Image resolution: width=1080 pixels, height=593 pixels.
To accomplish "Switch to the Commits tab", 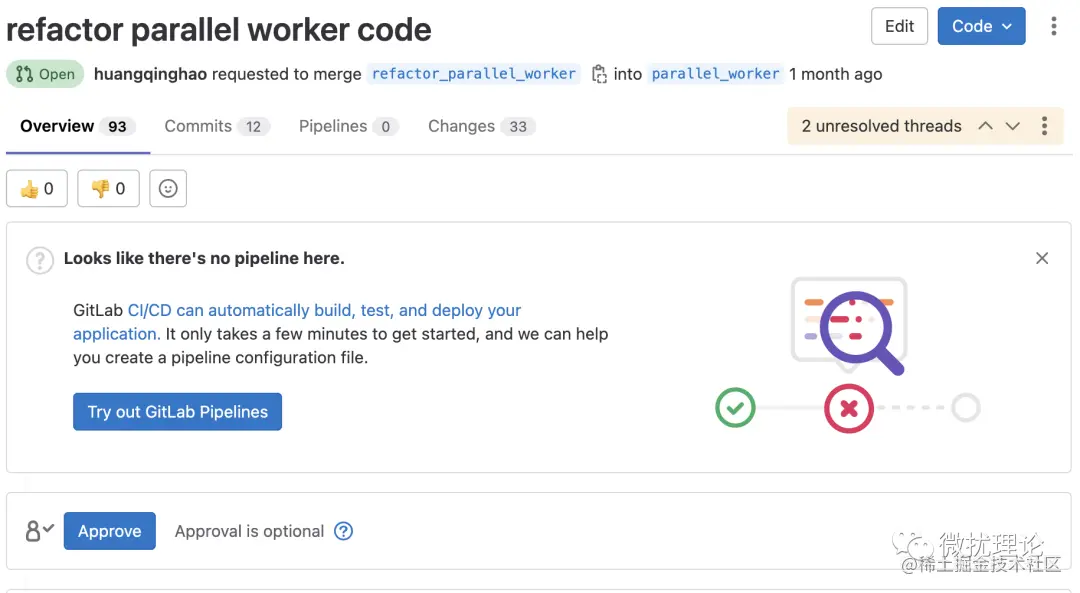I will coord(216,126).
